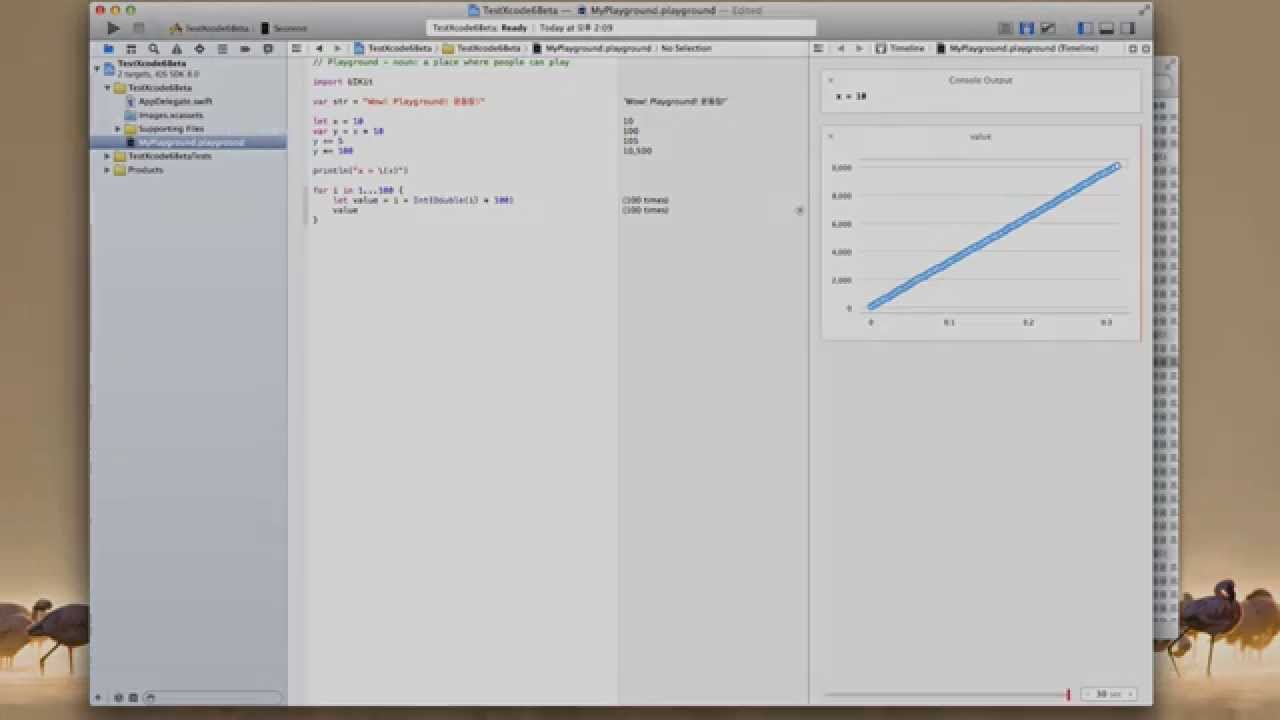Screen dimensions: 1280x720
Task: Expand the Supporting Files group
Action: (x=118, y=129)
